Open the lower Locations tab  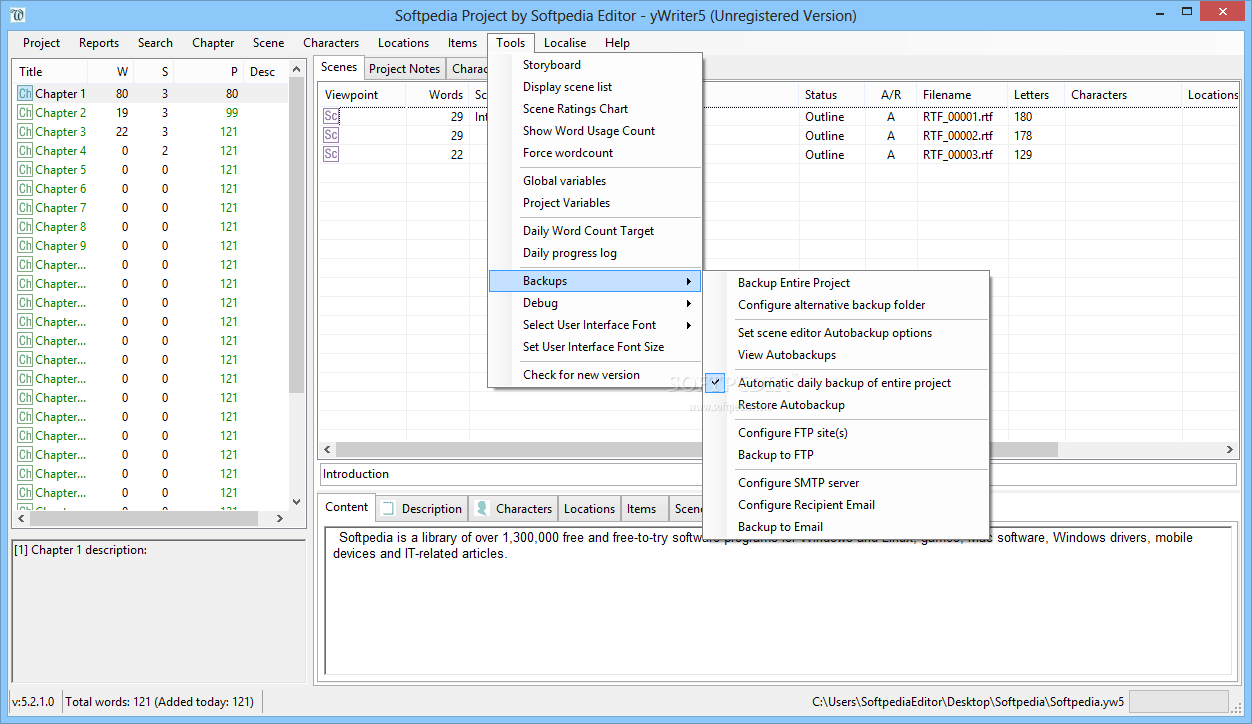(x=589, y=509)
